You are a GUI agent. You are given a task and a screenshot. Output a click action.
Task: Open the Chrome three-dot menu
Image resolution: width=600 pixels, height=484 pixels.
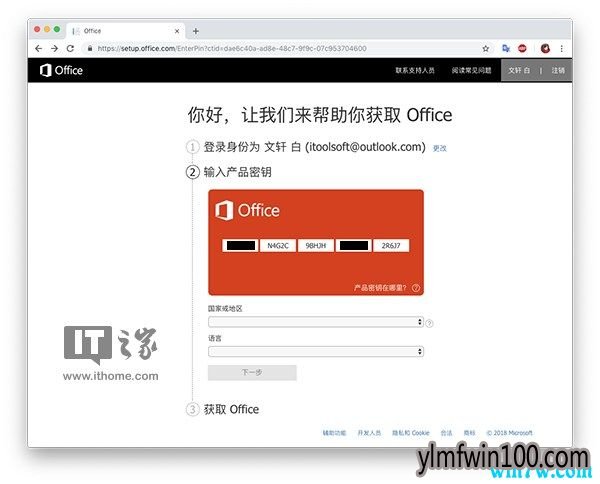point(561,49)
